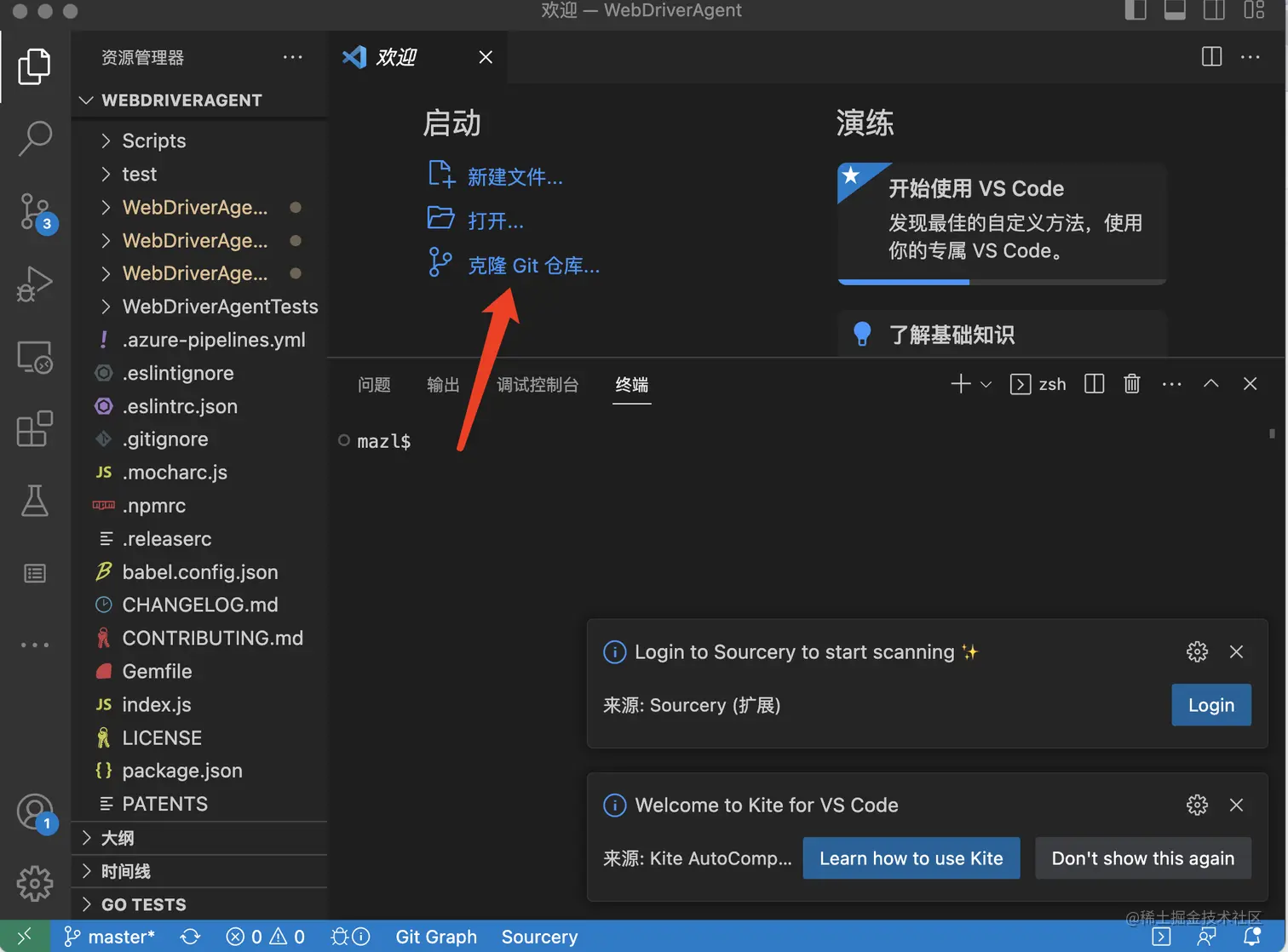1288x952 pixels.
Task: Click the list-style icon below Testing
Action: click(35, 573)
